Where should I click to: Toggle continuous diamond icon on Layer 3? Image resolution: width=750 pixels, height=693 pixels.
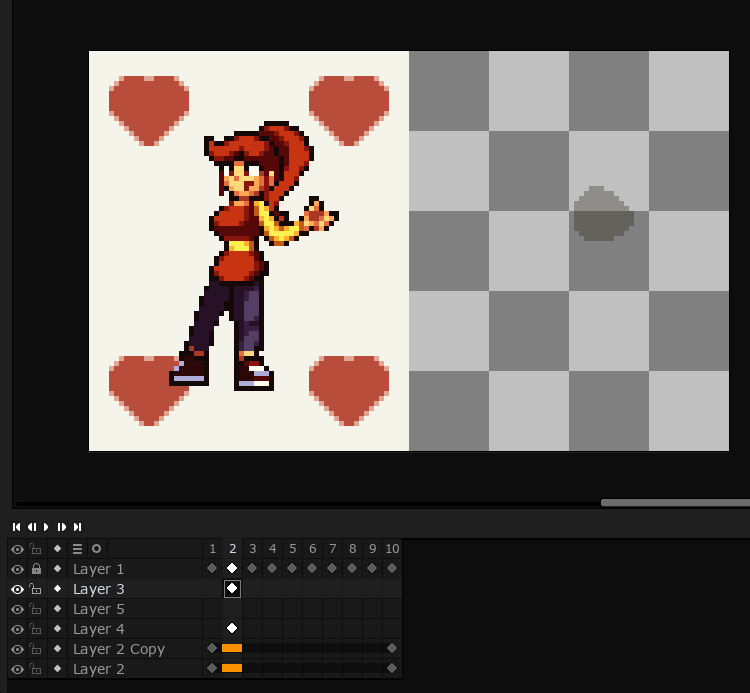click(x=57, y=588)
